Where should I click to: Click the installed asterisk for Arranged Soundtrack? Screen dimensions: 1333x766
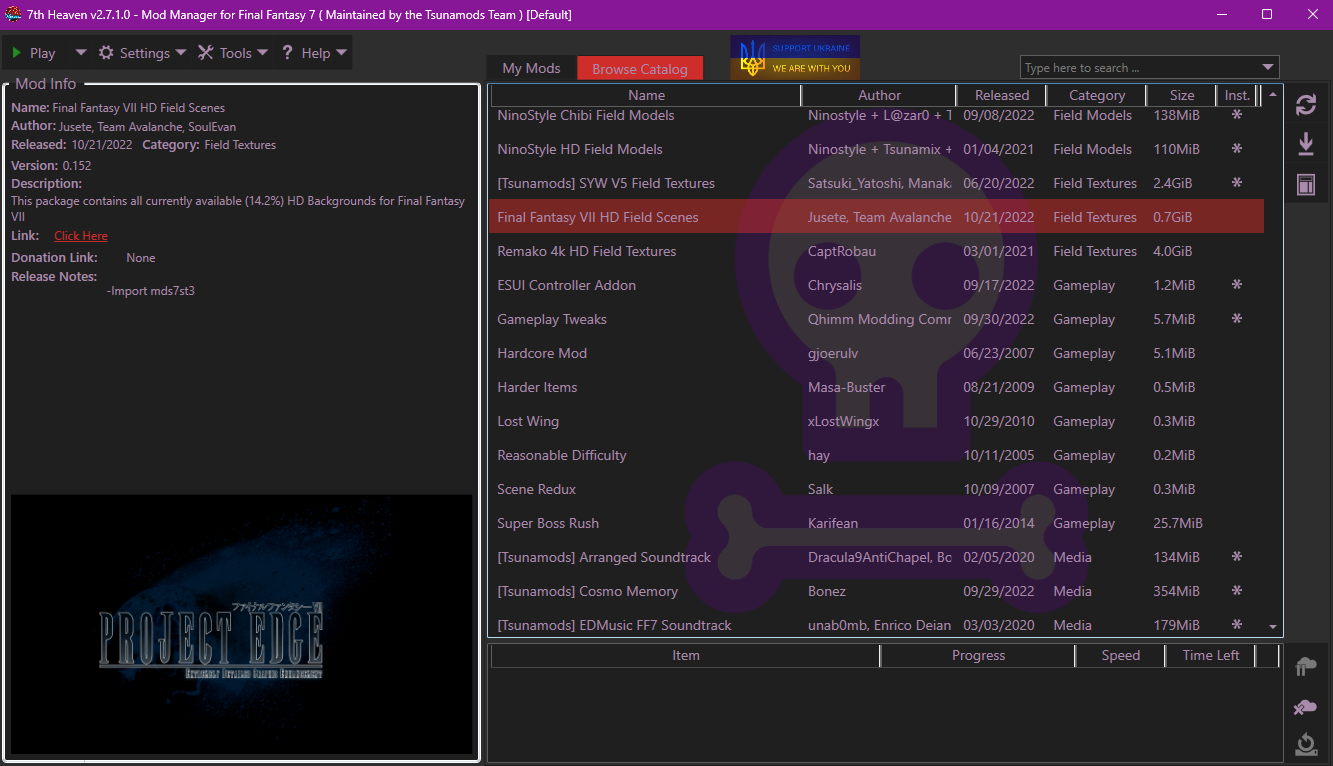click(x=1237, y=557)
